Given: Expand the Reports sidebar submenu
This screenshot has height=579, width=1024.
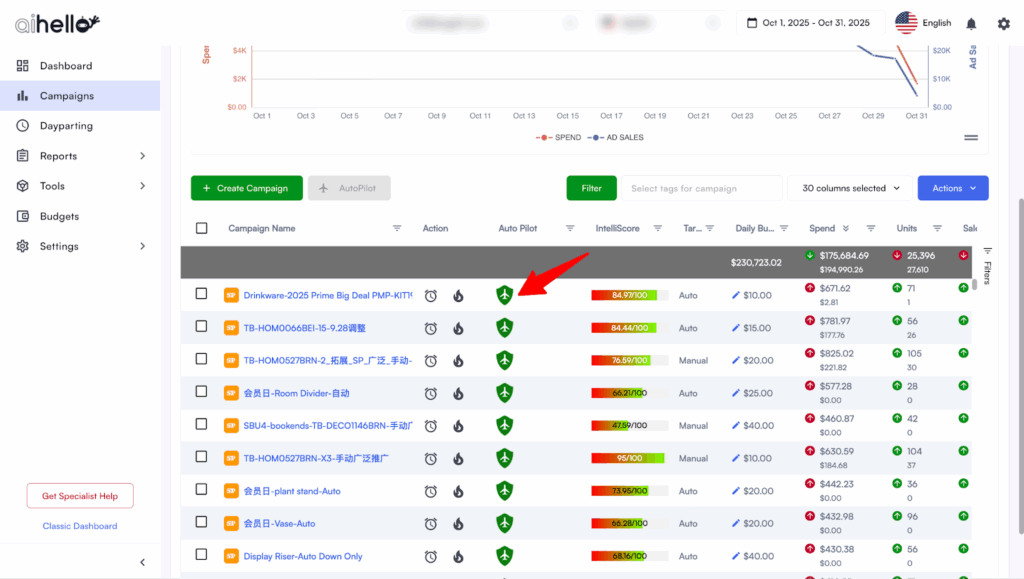Looking at the screenshot, I should point(142,156).
